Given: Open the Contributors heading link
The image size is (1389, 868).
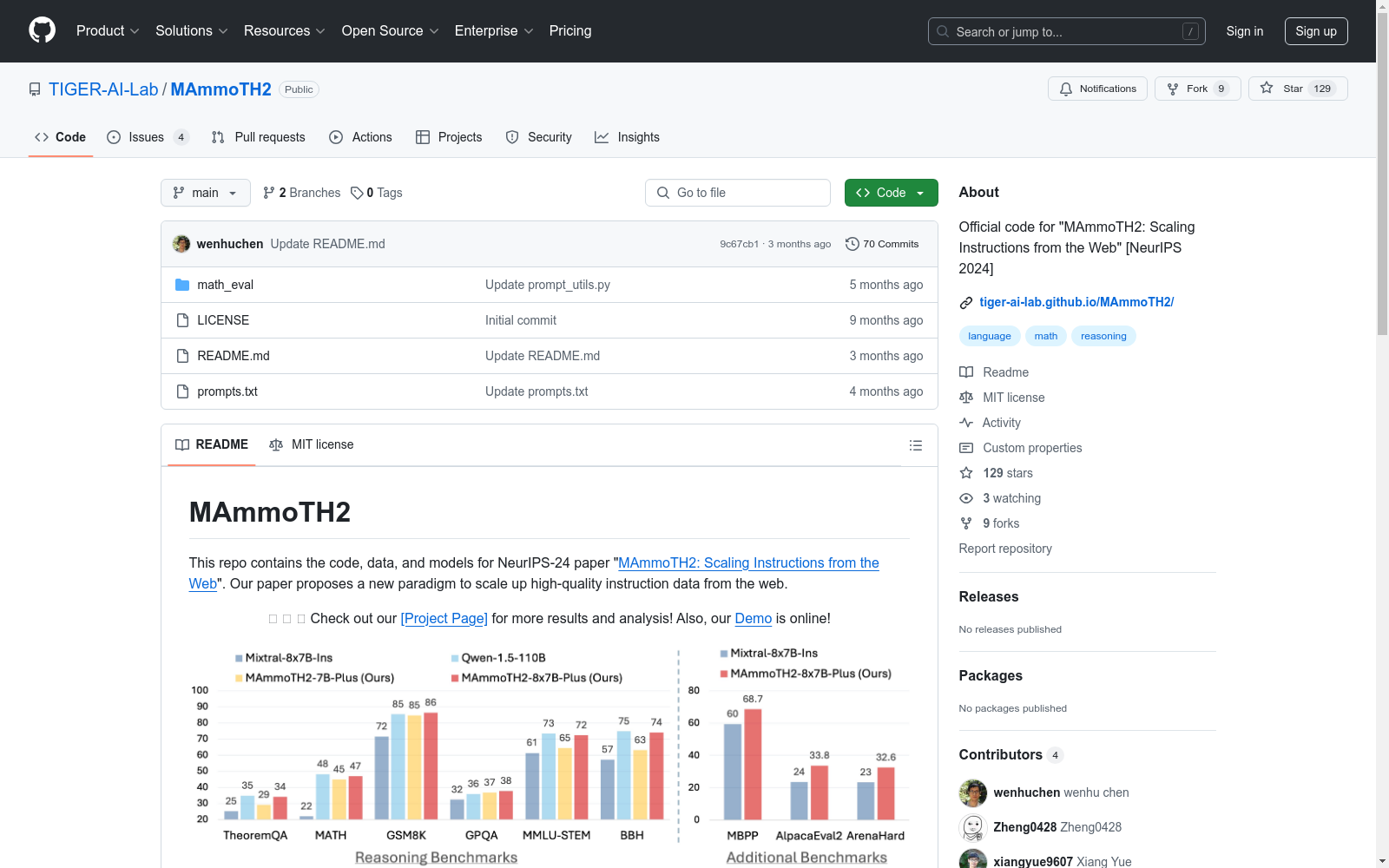Looking at the screenshot, I should [x=1011, y=755].
